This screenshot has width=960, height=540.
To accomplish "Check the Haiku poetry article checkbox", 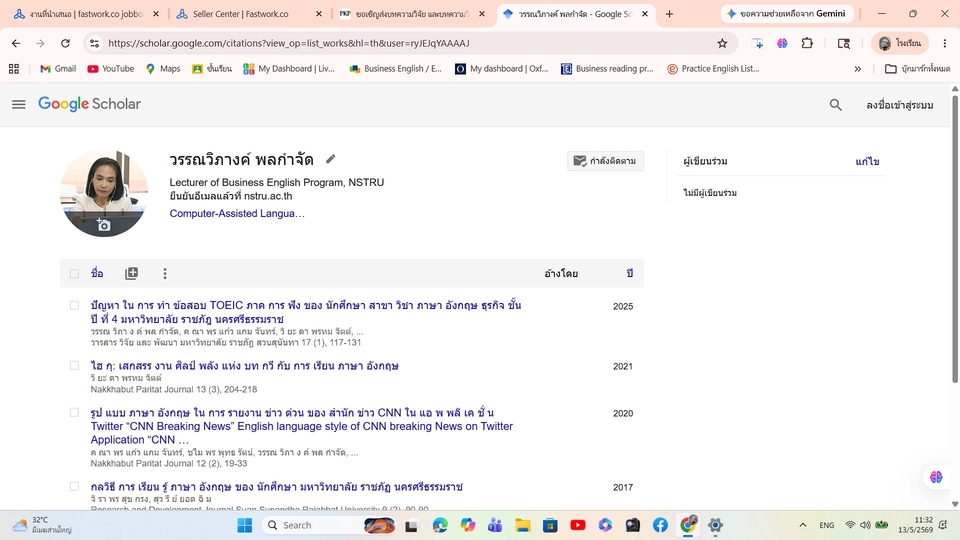I will point(74,366).
